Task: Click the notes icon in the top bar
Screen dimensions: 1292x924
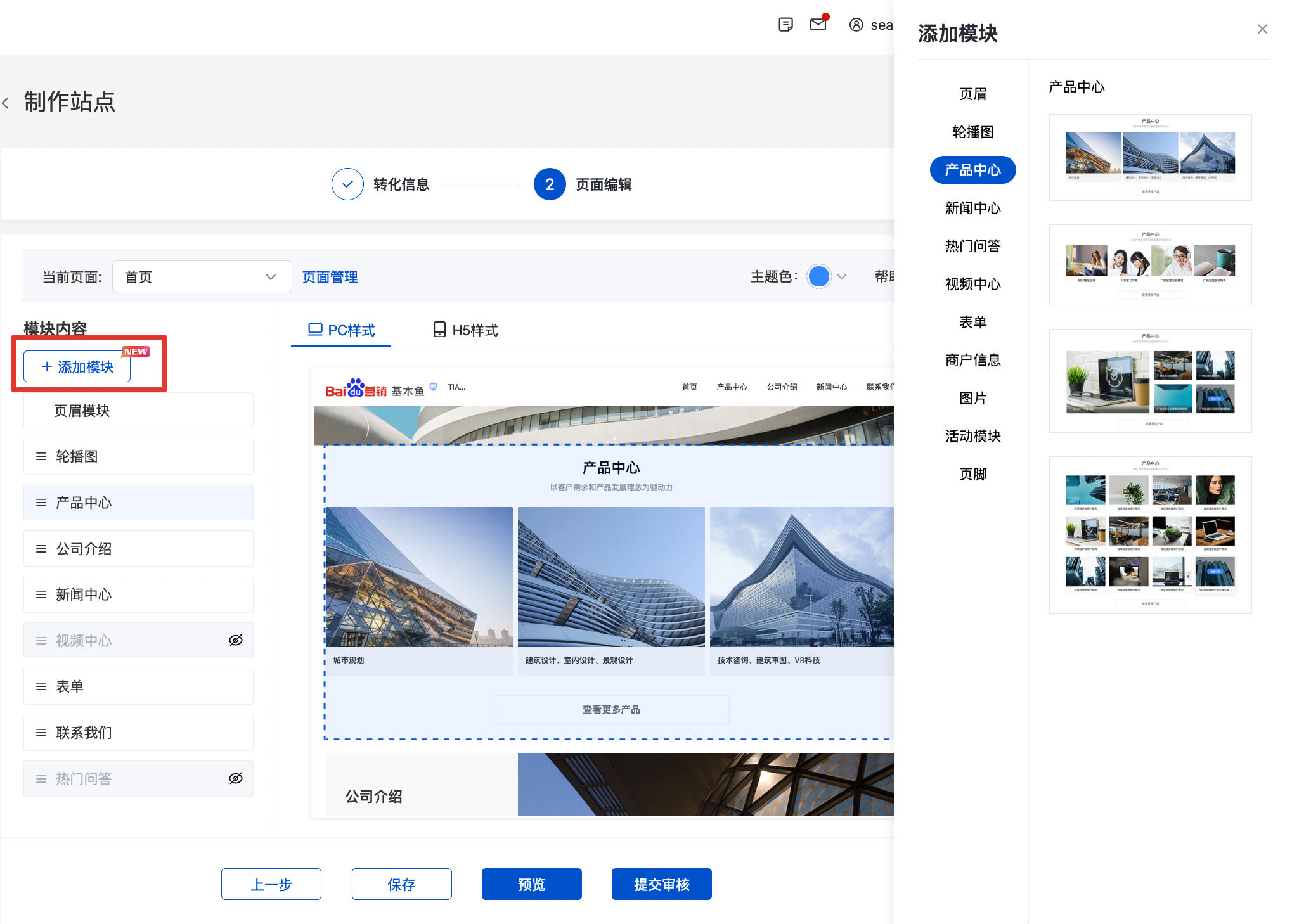Action: click(x=785, y=25)
